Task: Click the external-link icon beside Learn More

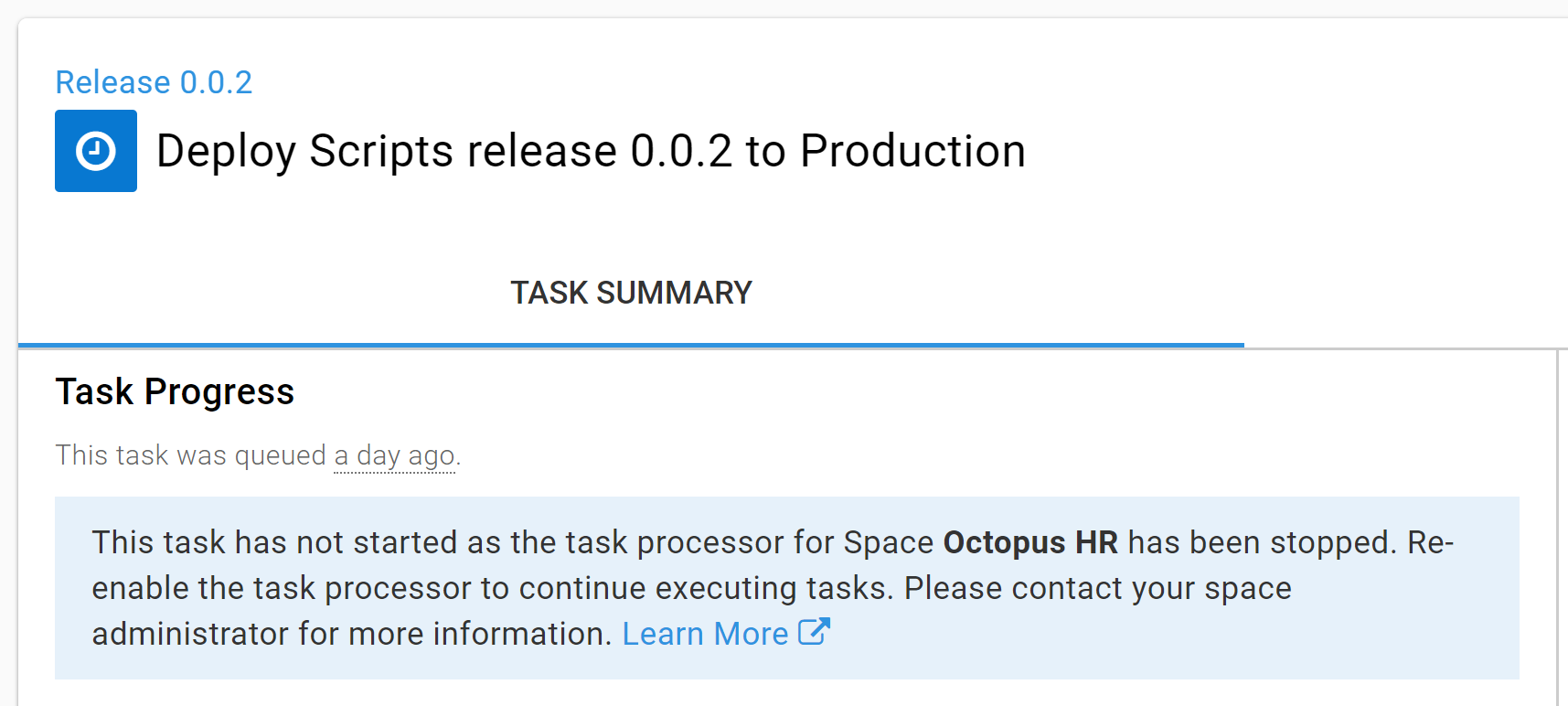Action: 812,631
